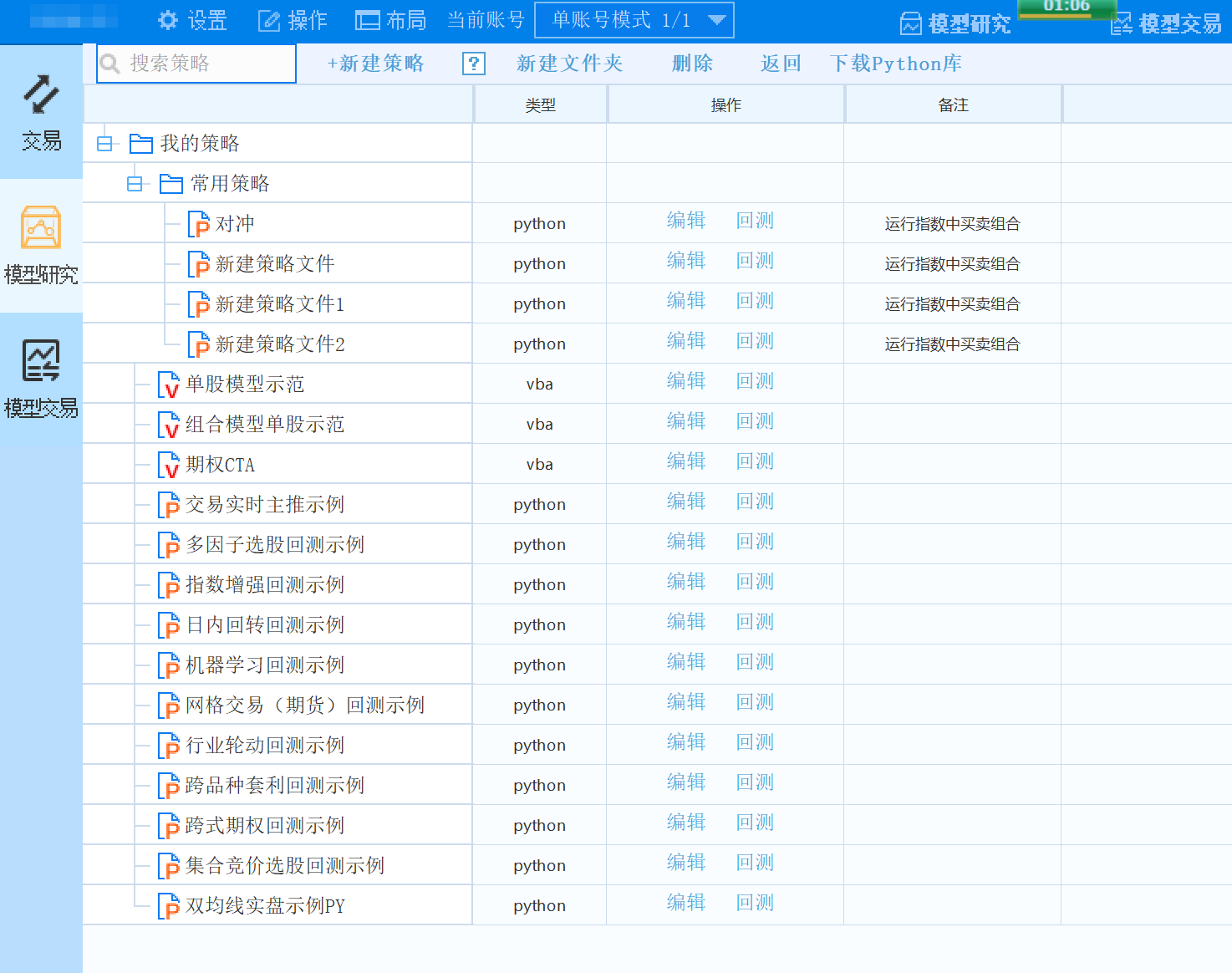Click the 单股模型示范 VBA file icon

169,385
